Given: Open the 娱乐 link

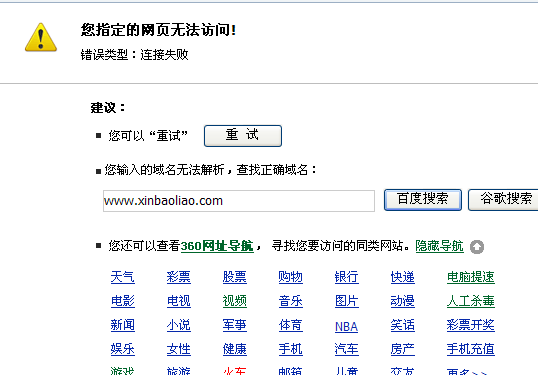Looking at the screenshot, I should [123, 349].
